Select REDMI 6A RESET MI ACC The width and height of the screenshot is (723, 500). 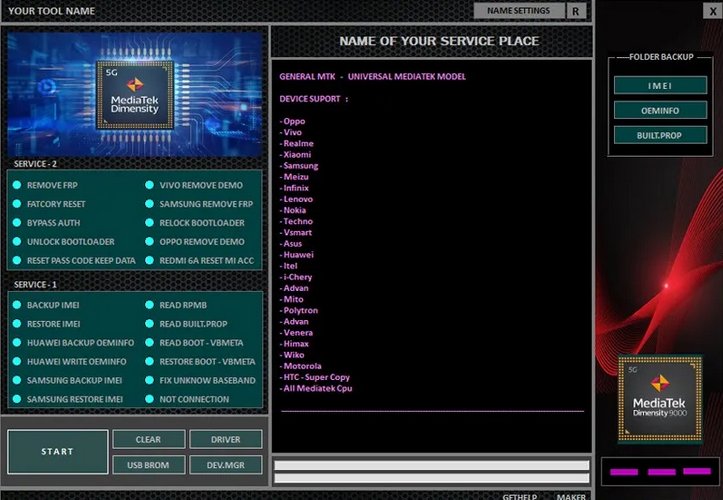coord(200,261)
